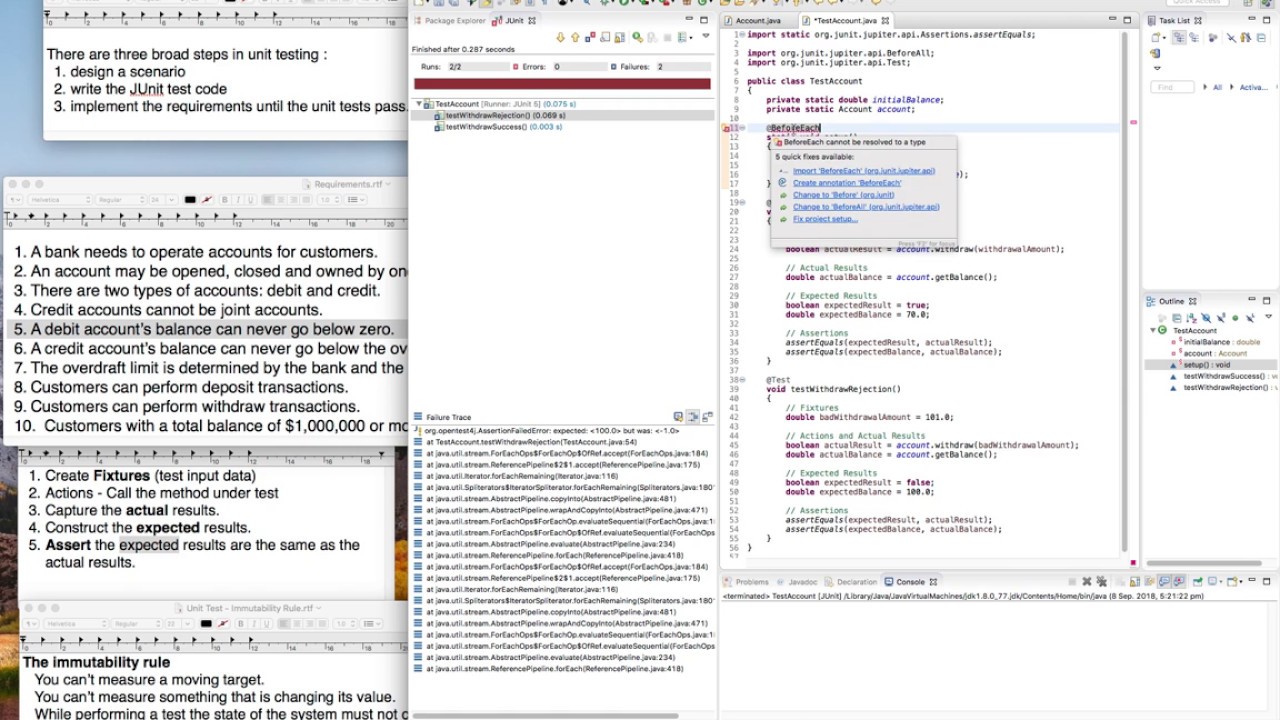Viewport: 1280px width, 720px height.
Task: Open the test run history dropdown
Action: (x=691, y=38)
